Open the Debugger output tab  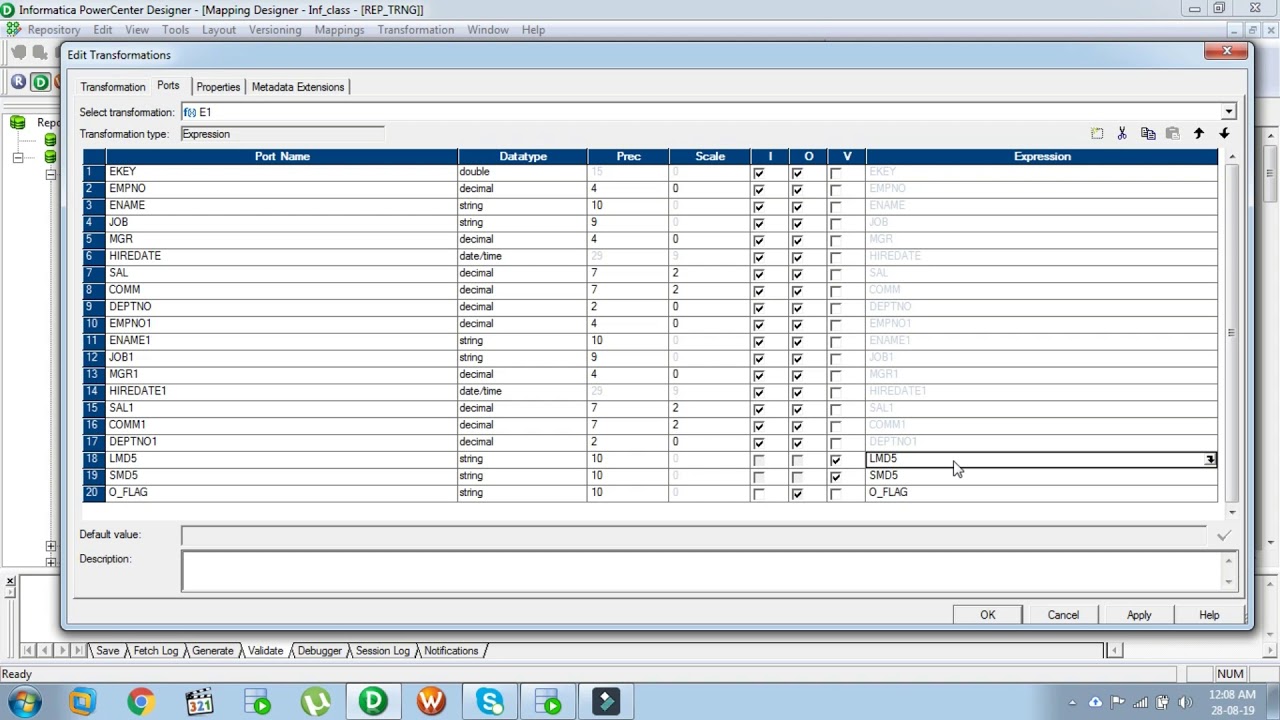(x=319, y=651)
